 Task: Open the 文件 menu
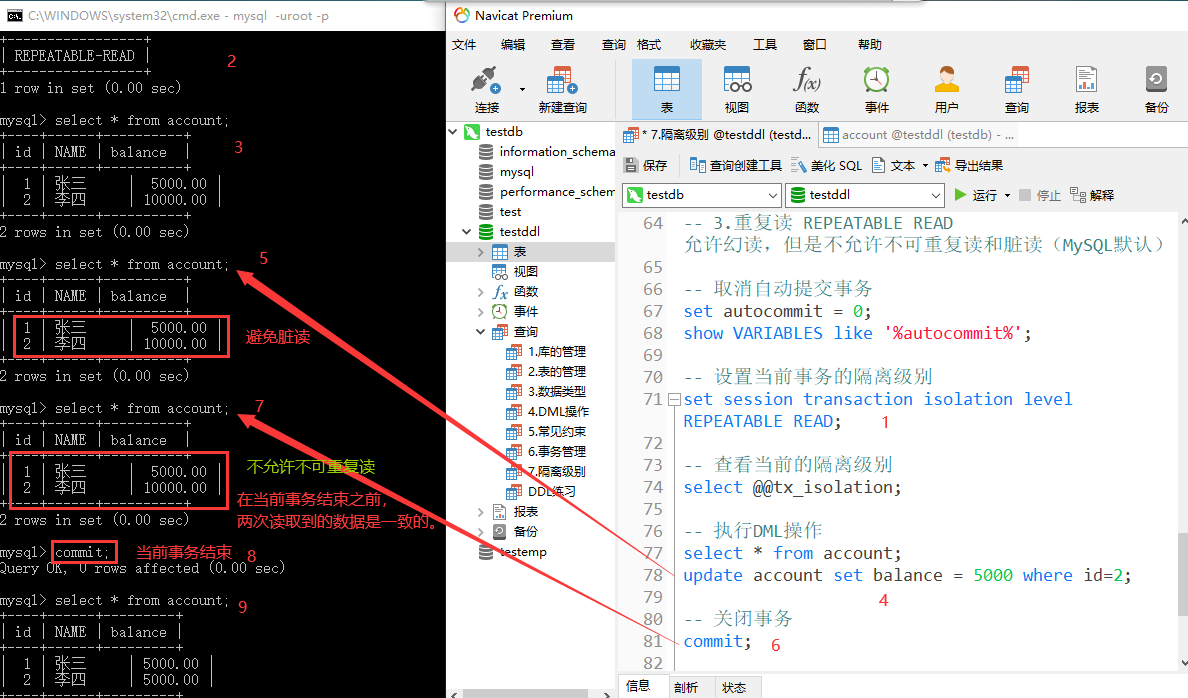click(x=464, y=45)
